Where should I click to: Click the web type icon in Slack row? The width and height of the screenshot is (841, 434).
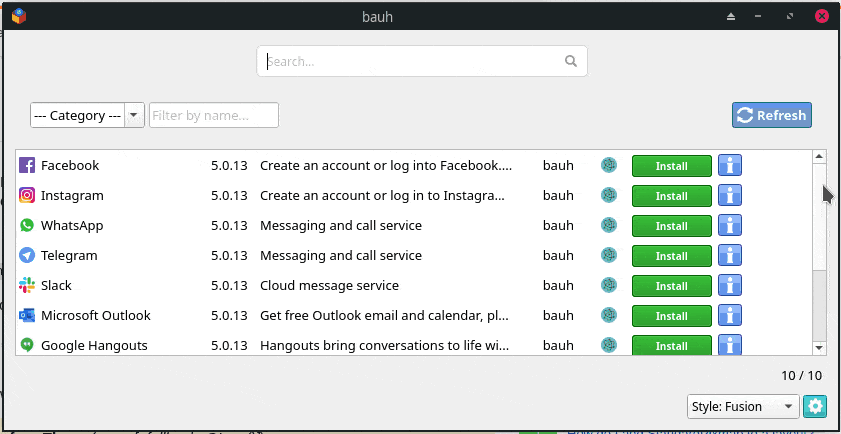coord(609,285)
